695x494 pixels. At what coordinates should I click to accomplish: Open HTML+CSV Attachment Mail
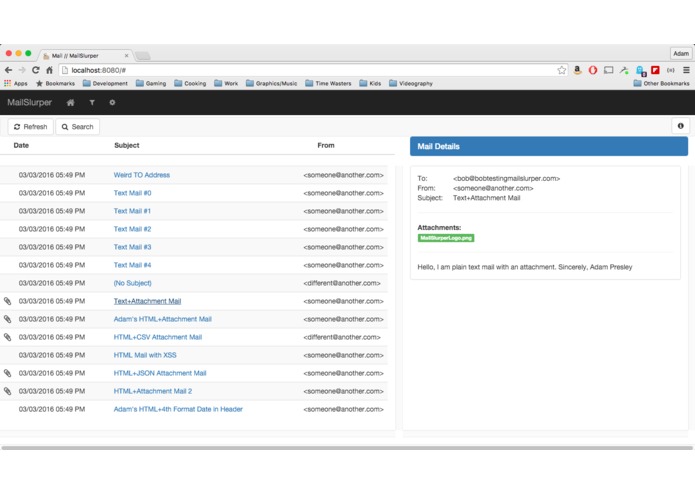(158, 337)
